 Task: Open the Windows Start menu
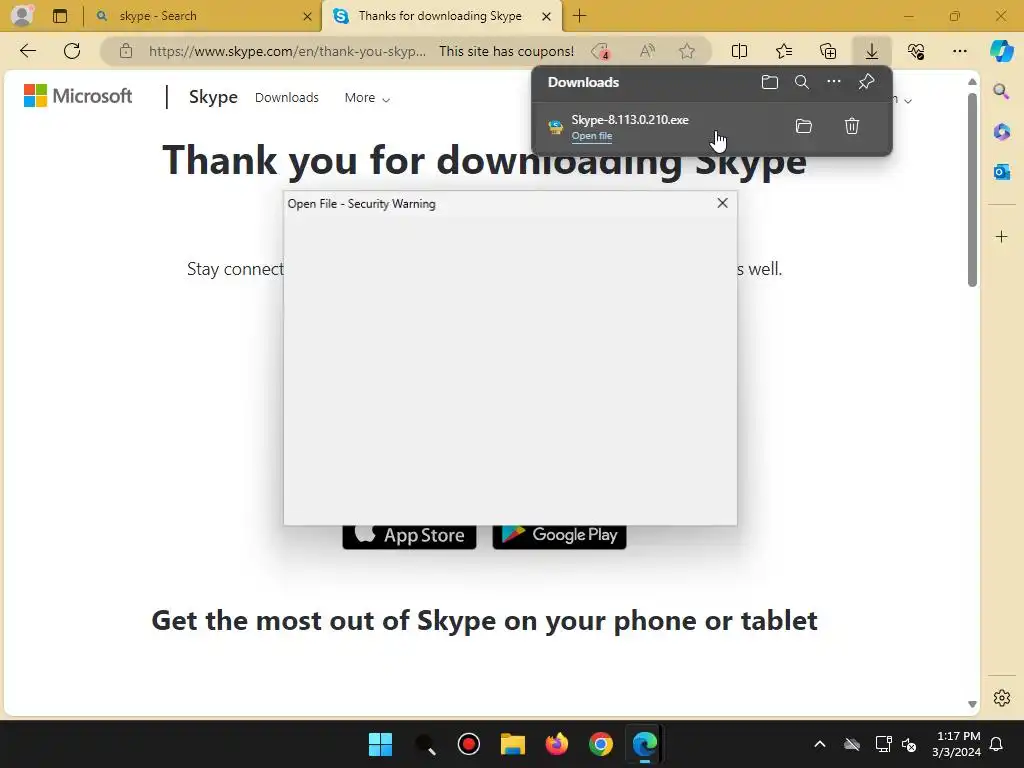click(380, 744)
